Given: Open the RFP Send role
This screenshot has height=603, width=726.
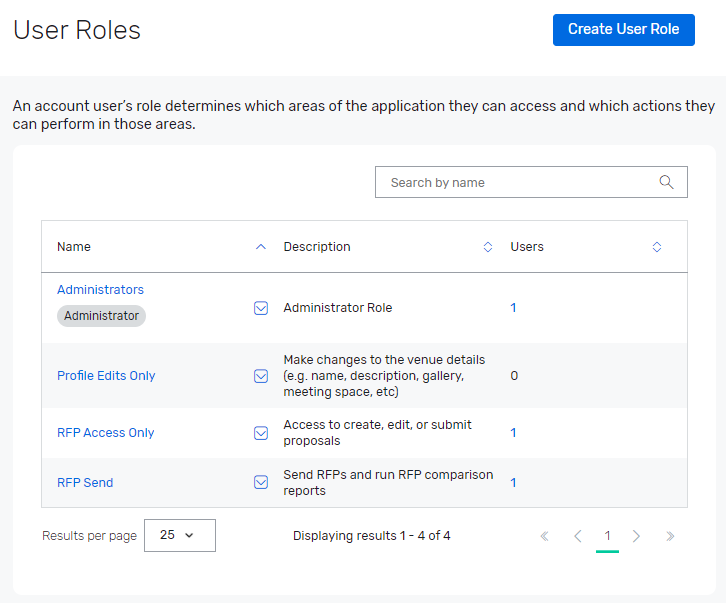Looking at the screenshot, I should 85,482.
